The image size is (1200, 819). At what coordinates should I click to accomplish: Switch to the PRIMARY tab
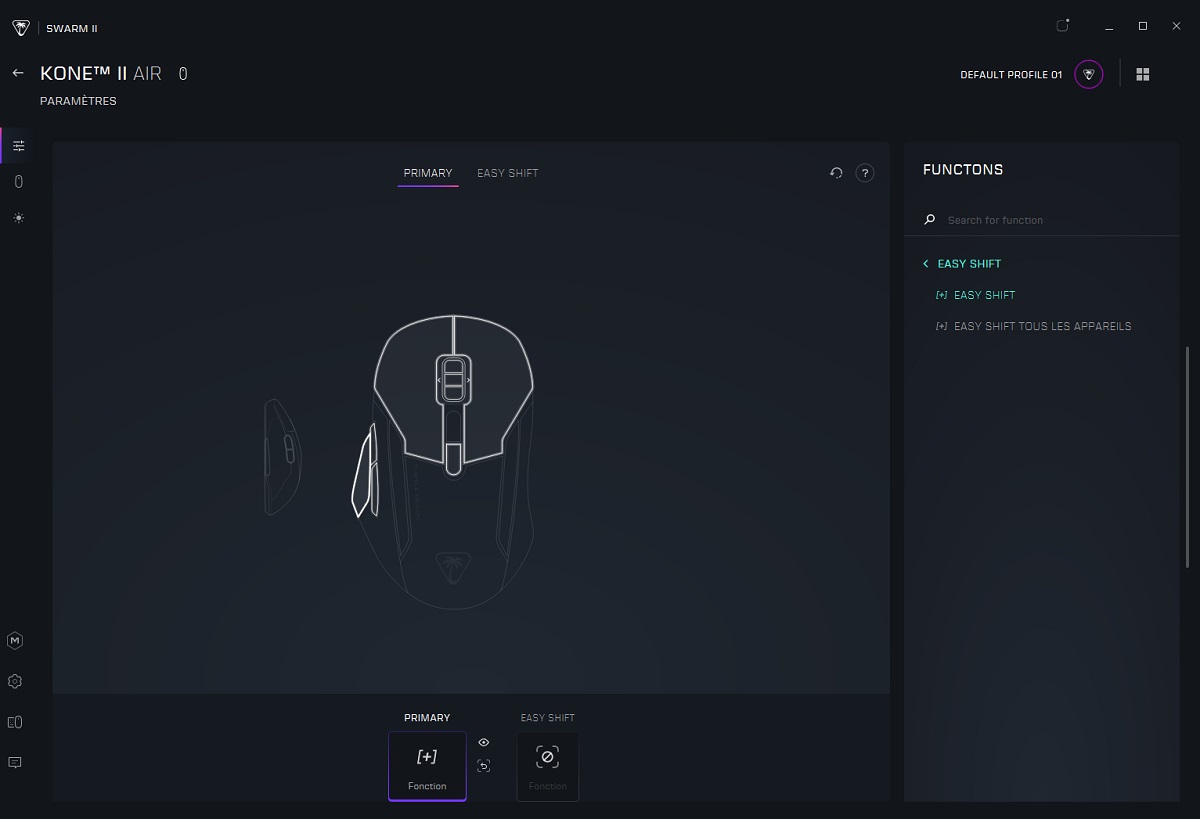pyautogui.click(x=428, y=173)
